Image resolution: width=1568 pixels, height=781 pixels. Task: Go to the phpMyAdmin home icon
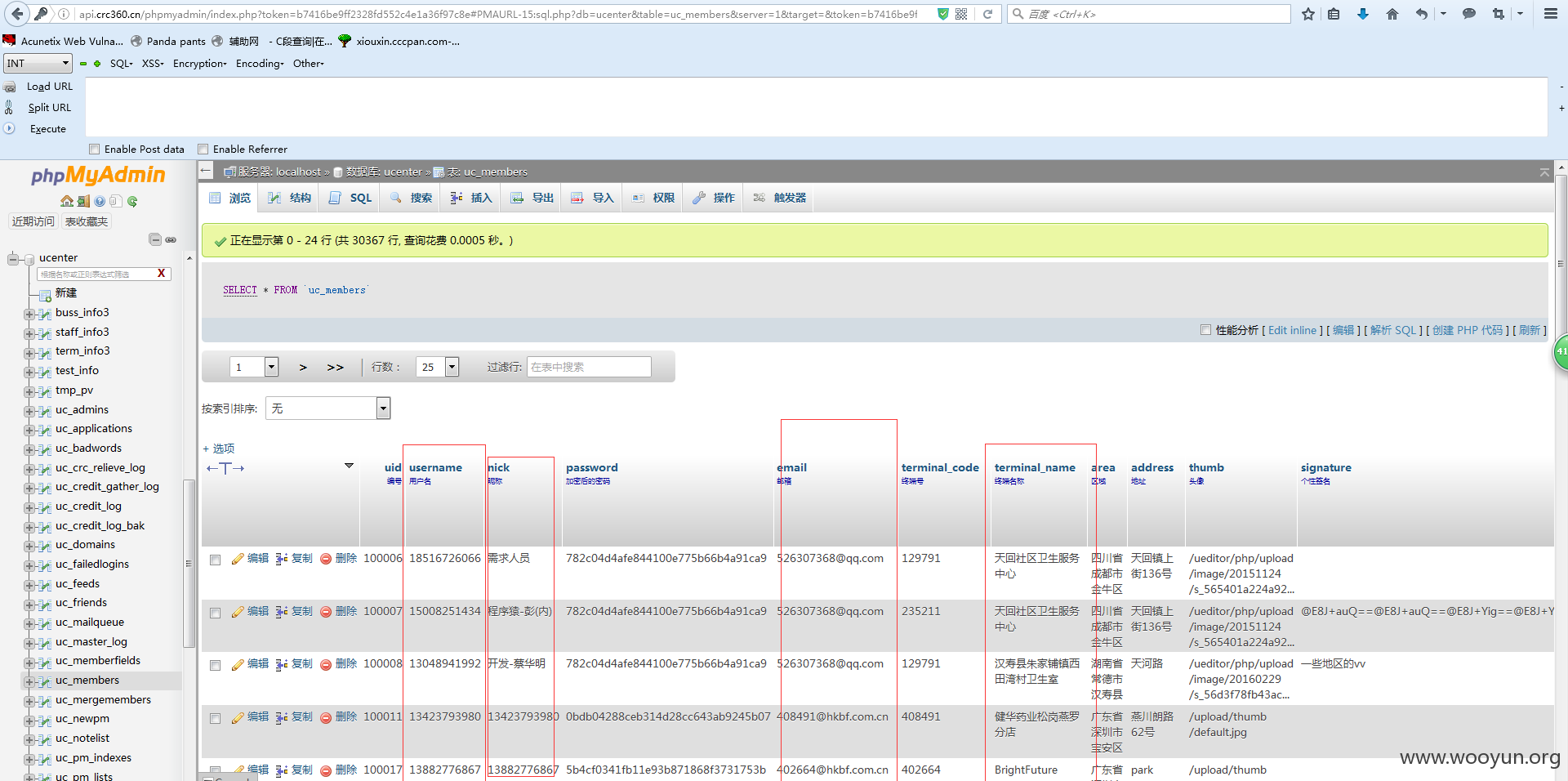tap(67, 201)
